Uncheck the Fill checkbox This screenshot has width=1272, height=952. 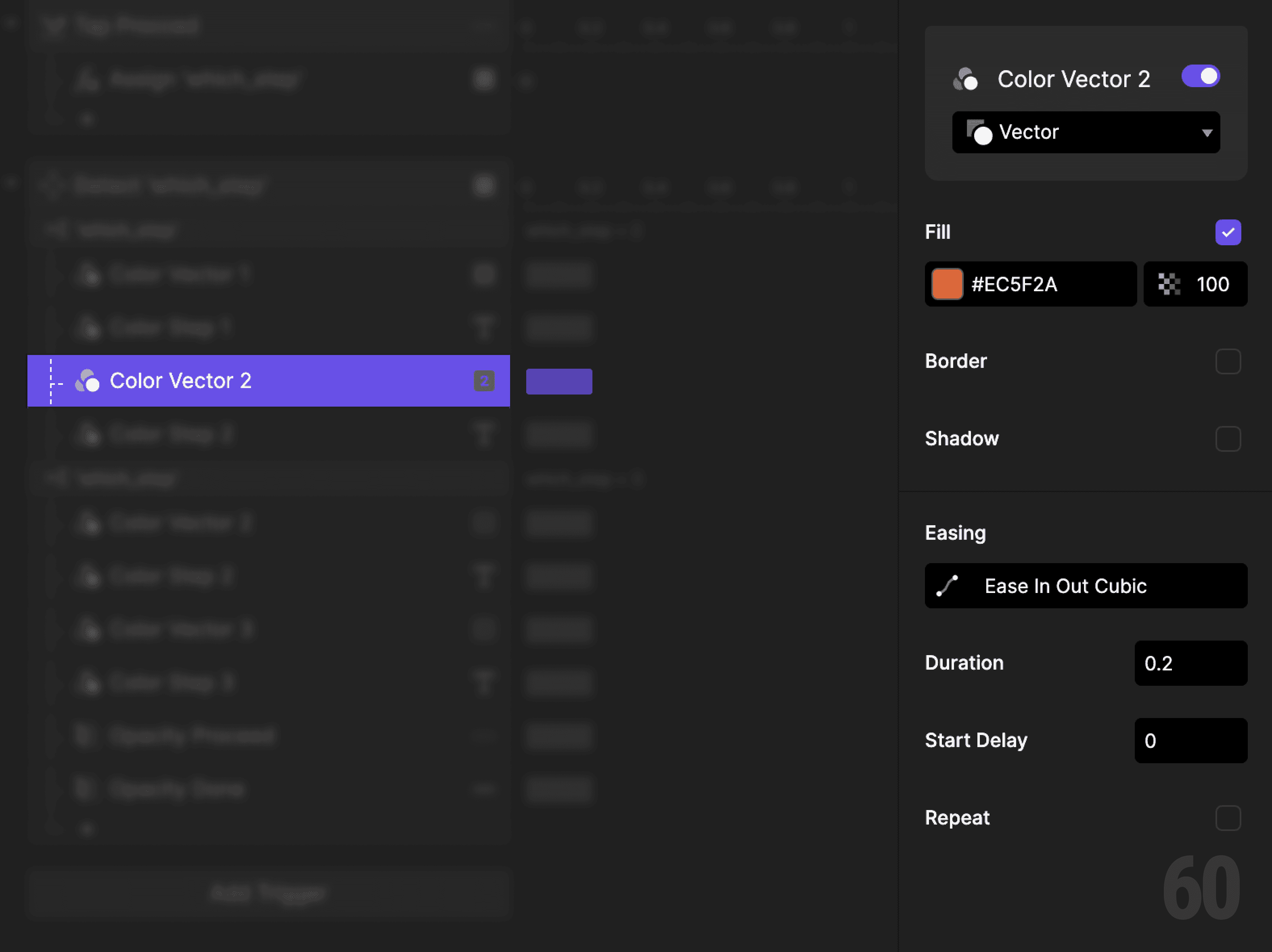(1228, 232)
